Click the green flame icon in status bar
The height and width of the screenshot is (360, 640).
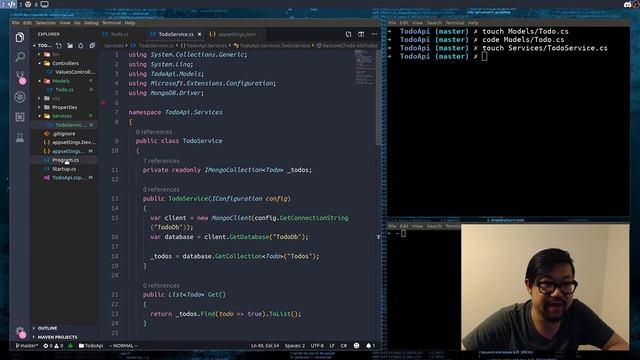point(70,346)
